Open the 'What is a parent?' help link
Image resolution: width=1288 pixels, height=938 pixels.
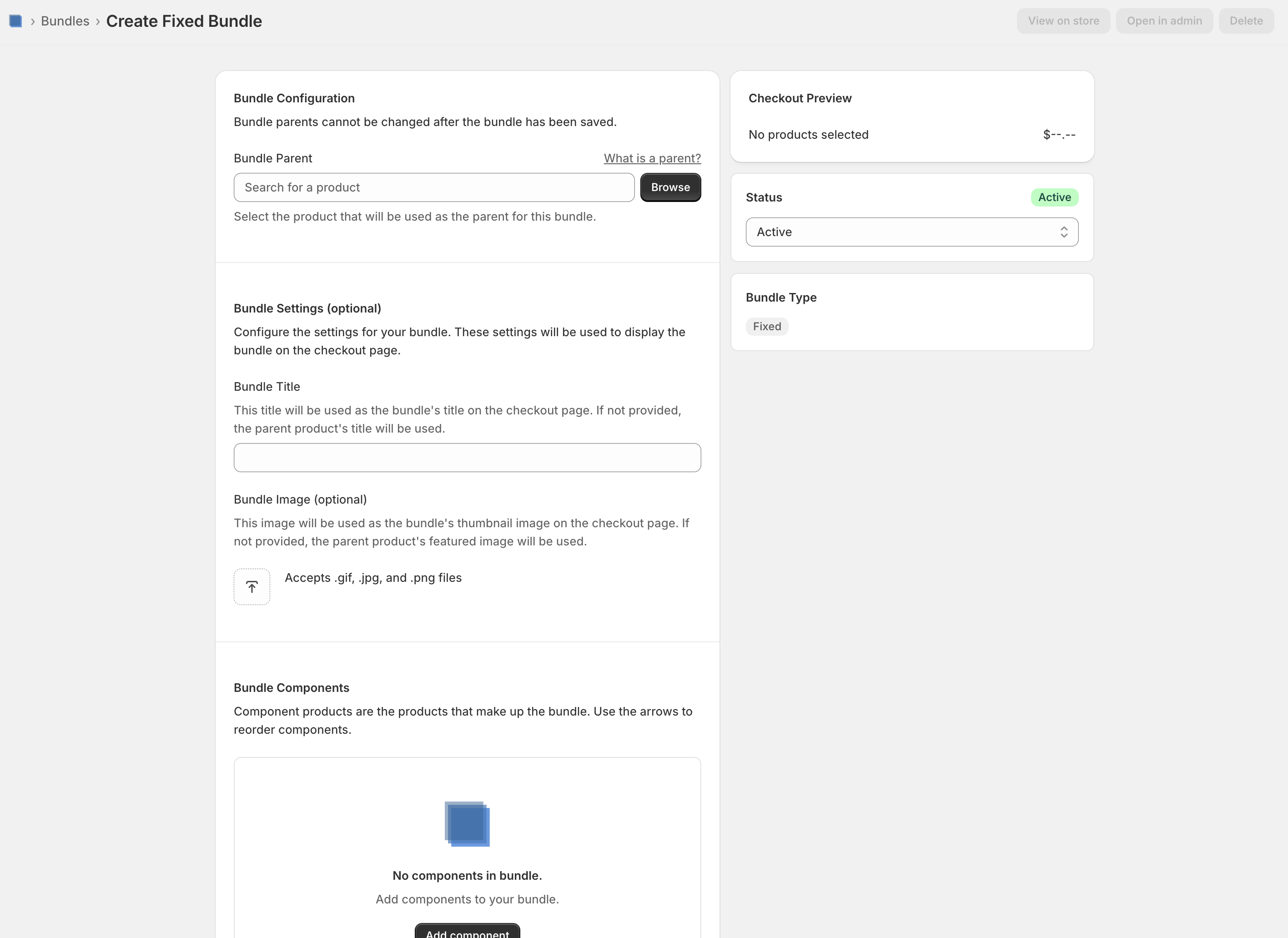(x=651, y=158)
